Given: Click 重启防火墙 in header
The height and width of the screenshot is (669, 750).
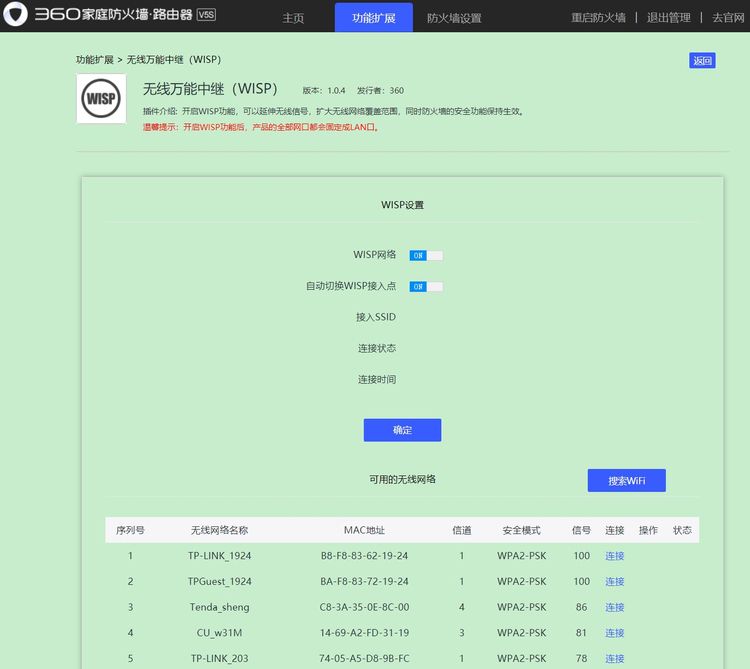Looking at the screenshot, I should click(598, 18).
